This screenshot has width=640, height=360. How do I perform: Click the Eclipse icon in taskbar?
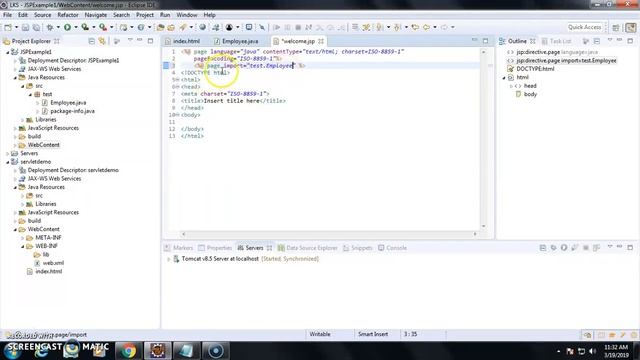(158, 351)
